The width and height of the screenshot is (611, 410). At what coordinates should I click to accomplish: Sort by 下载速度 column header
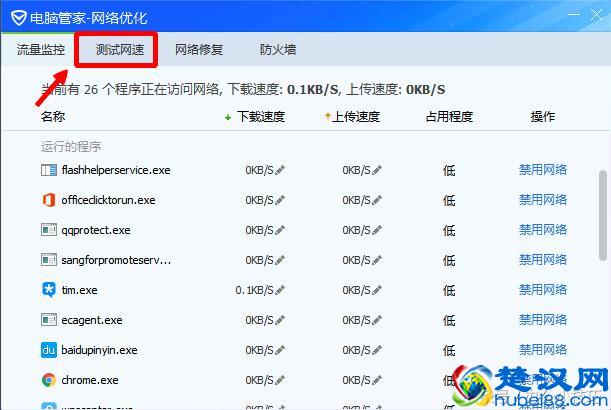(261, 117)
